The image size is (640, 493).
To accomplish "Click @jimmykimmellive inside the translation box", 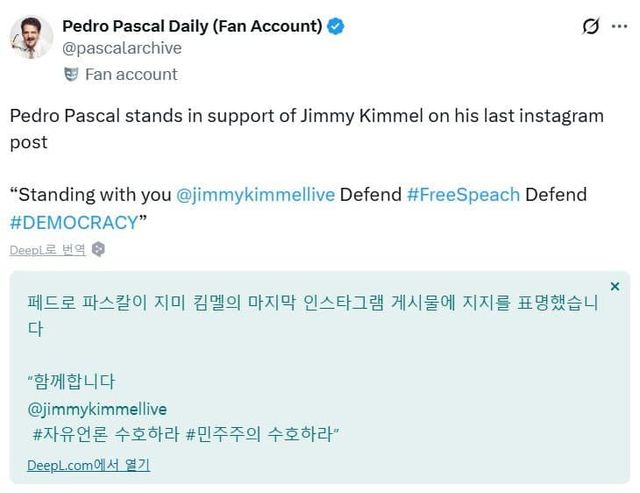I will [x=97, y=409].
